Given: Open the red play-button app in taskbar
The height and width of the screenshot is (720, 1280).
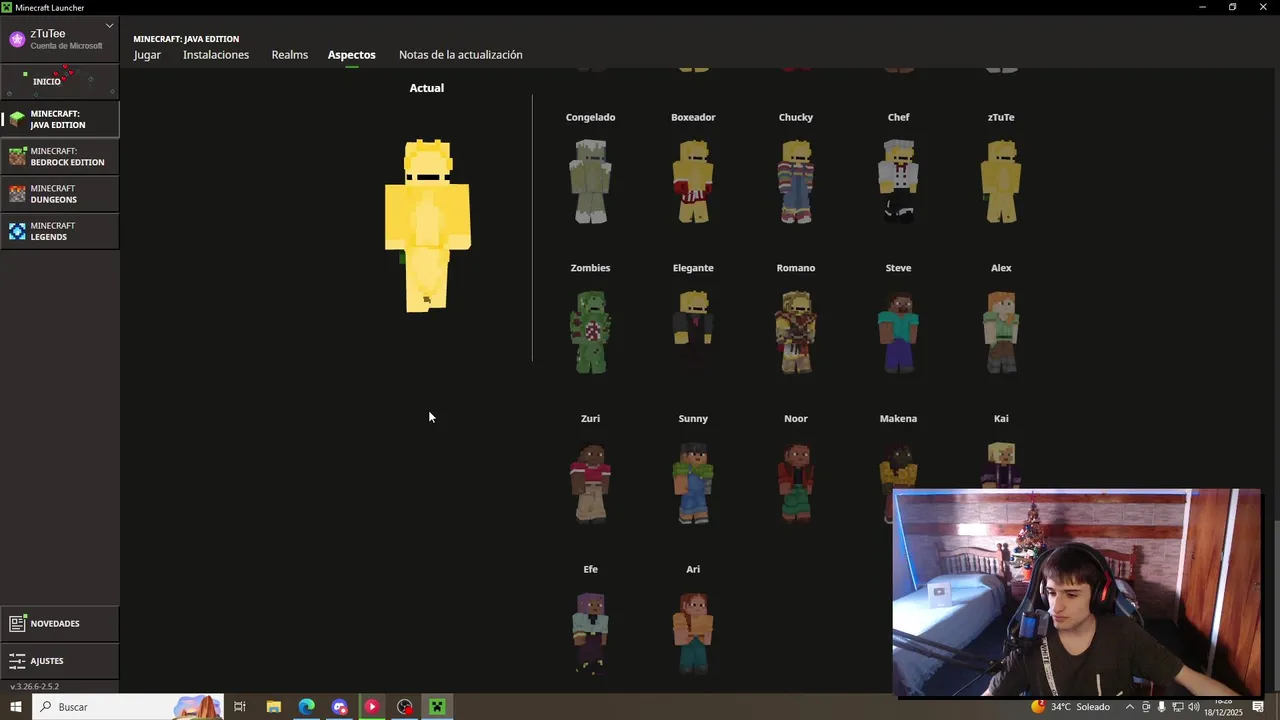Looking at the screenshot, I should 372,707.
